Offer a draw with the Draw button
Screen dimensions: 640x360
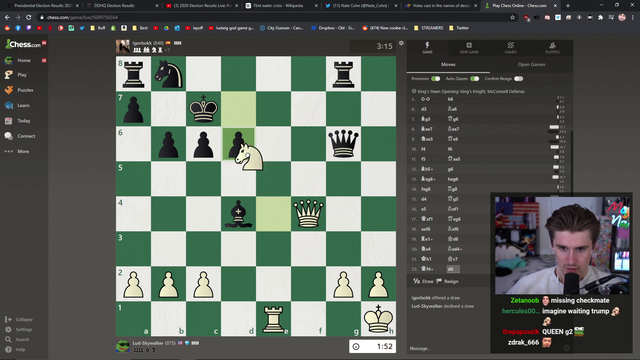coord(423,281)
